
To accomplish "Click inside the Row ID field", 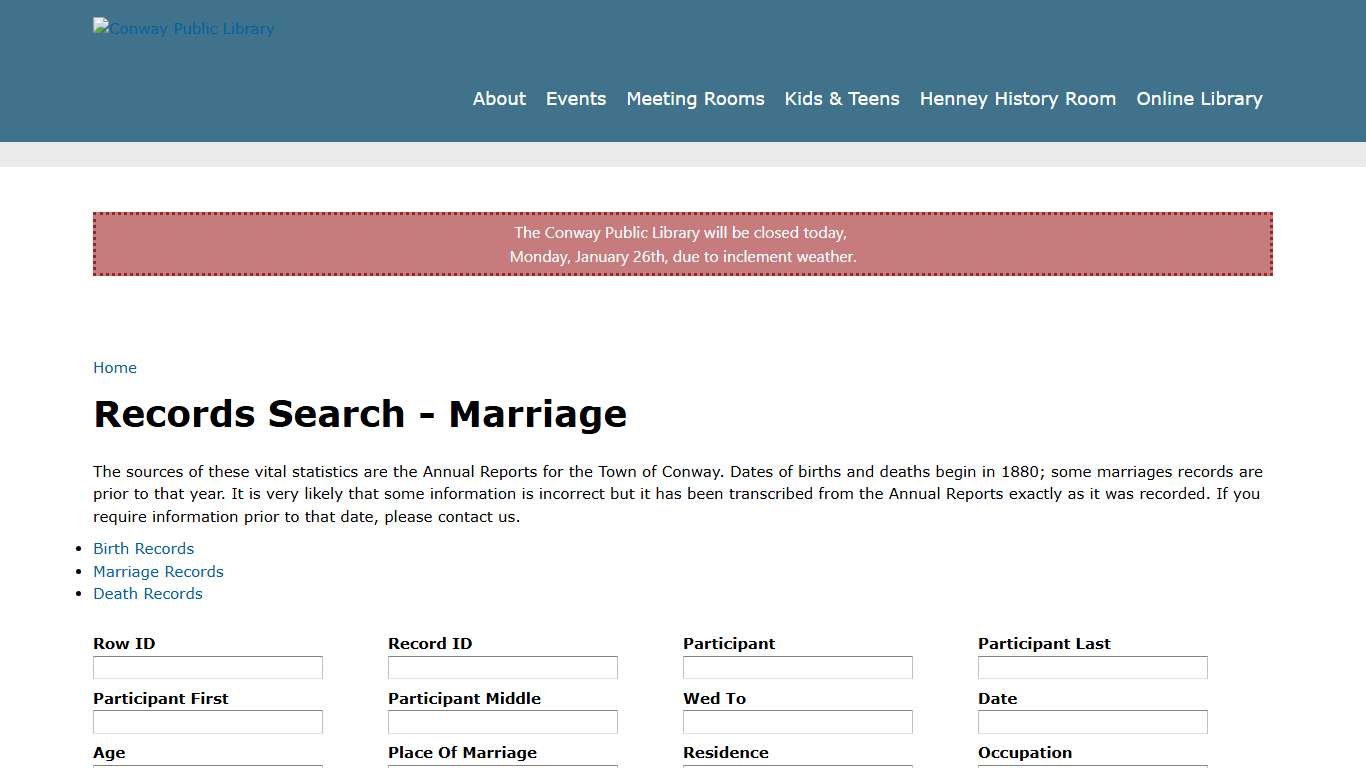I will click(x=207, y=667).
